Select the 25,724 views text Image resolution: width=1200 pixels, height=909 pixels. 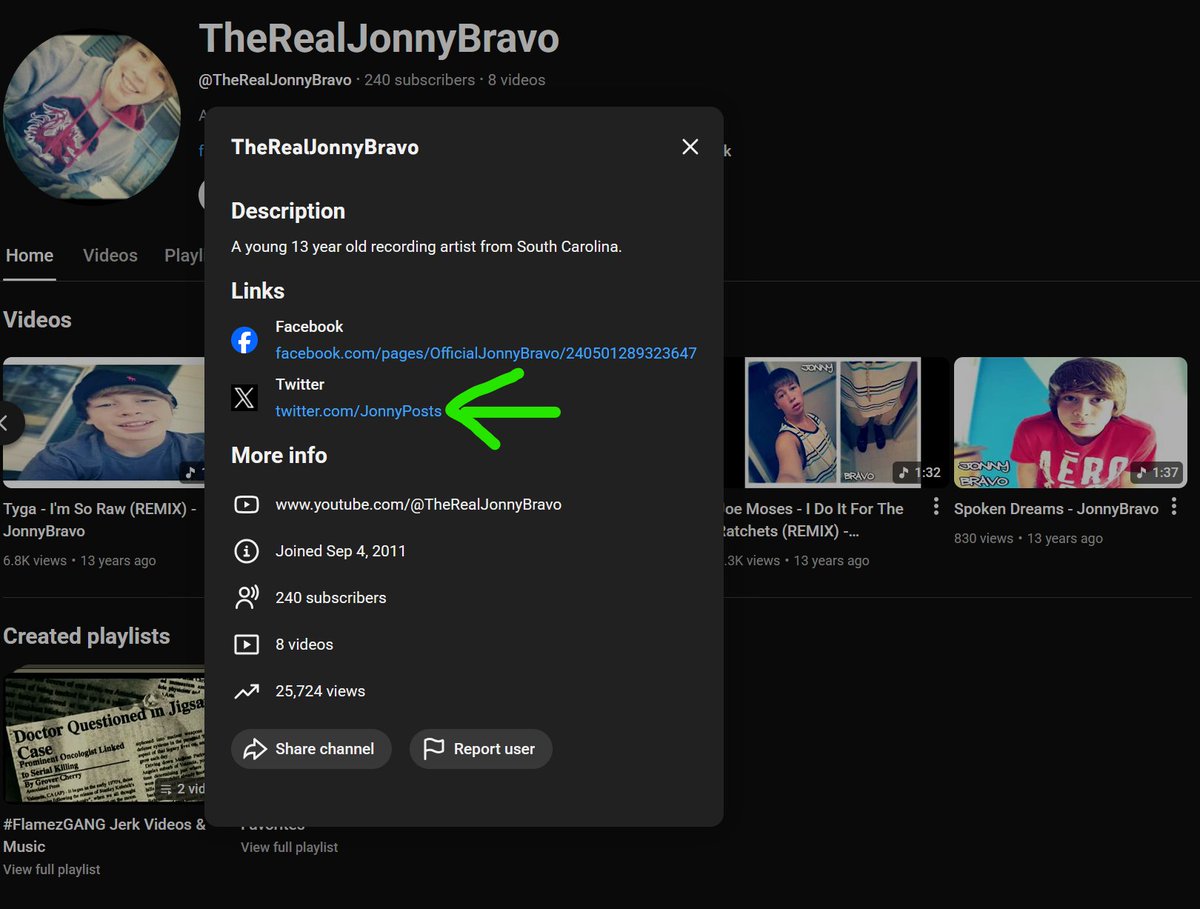click(x=320, y=691)
